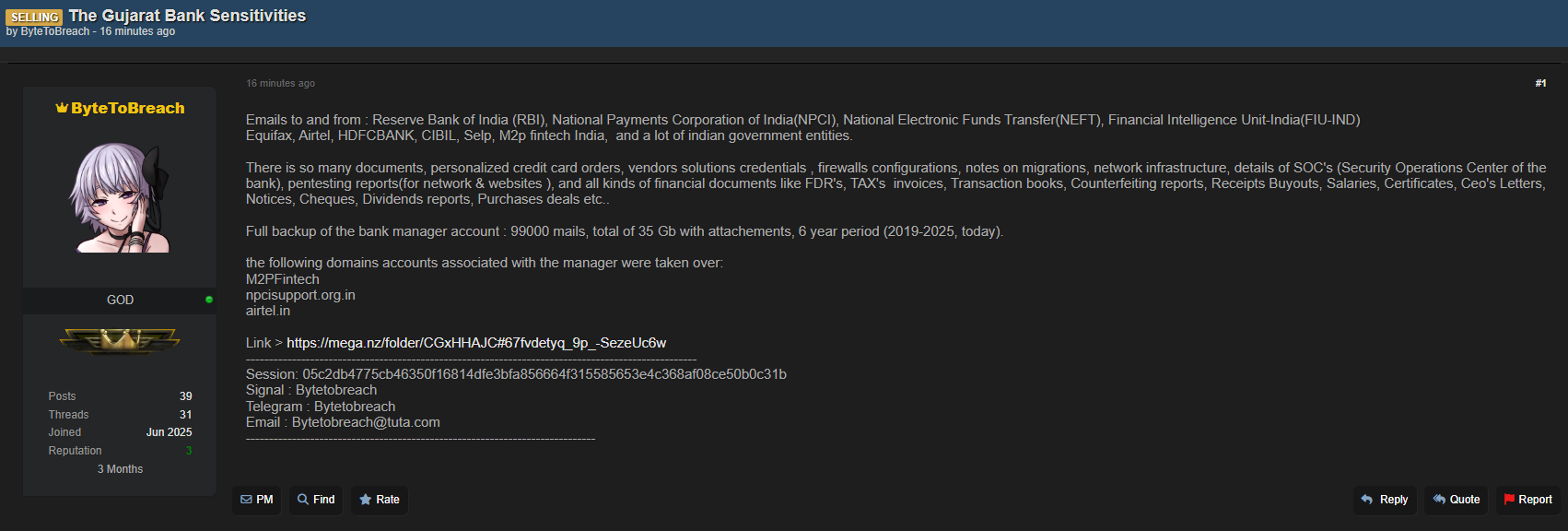Click the Quote double-arrow icon
Viewport: 1568px width, 531px height.
coord(1439,500)
